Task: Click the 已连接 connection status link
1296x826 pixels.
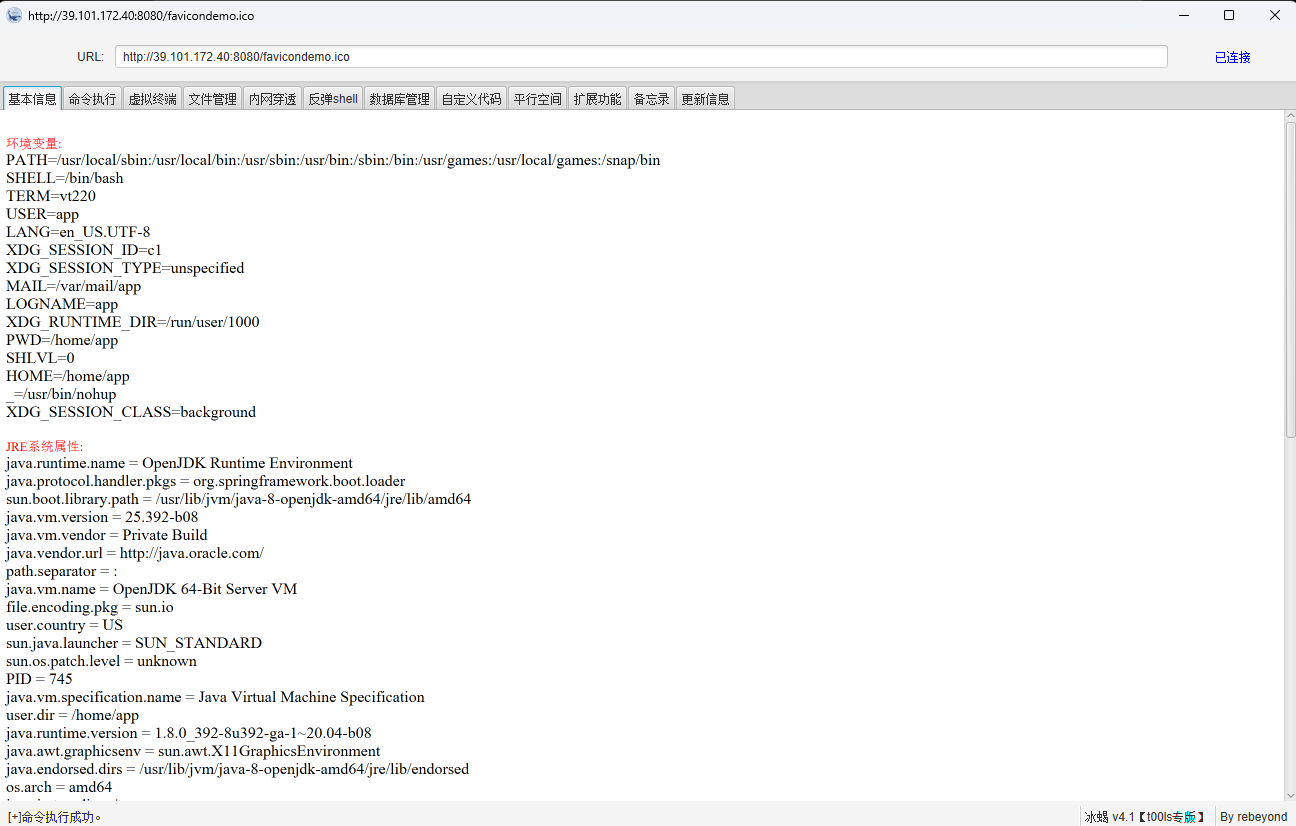Action: point(1232,57)
